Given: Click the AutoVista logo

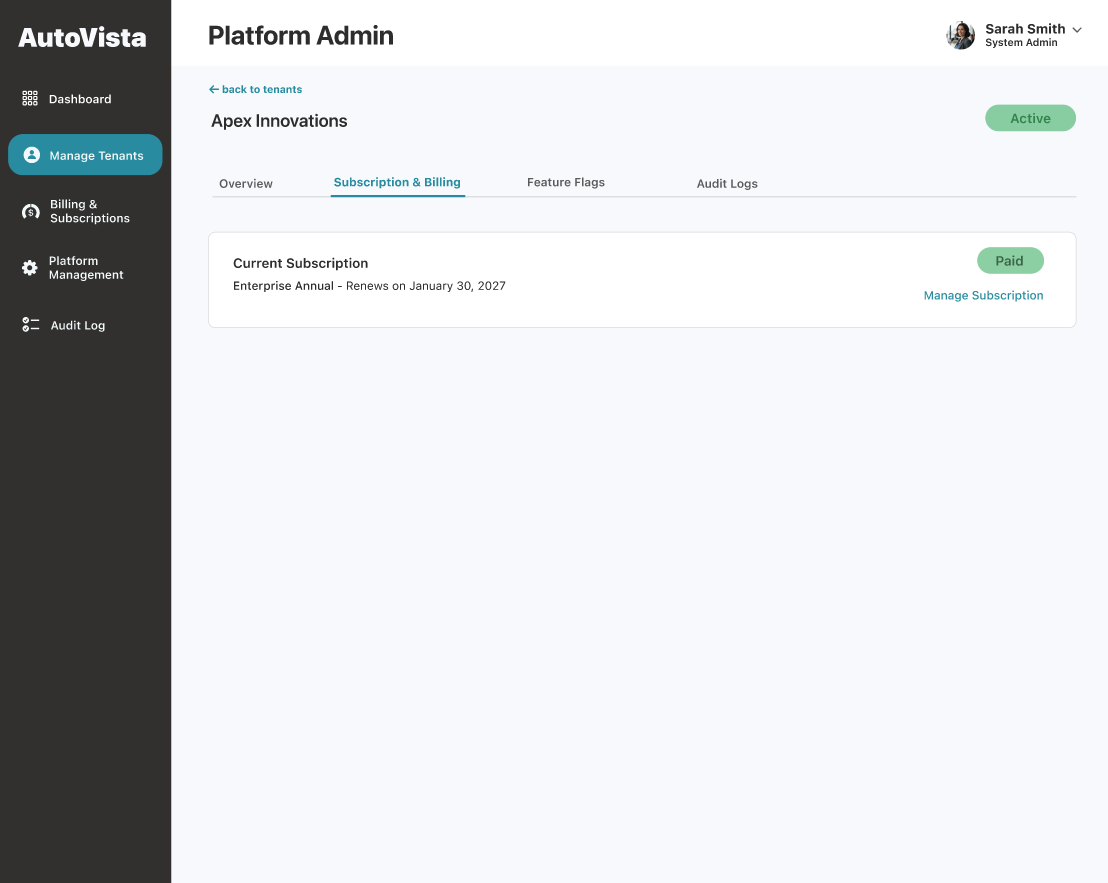Looking at the screenshot, I should point(82,38).
